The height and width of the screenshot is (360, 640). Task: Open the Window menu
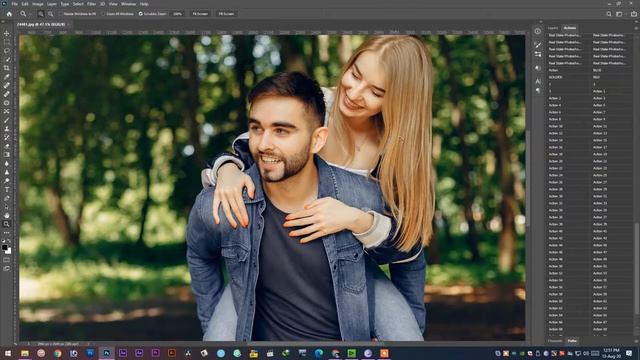pos(129,4)
